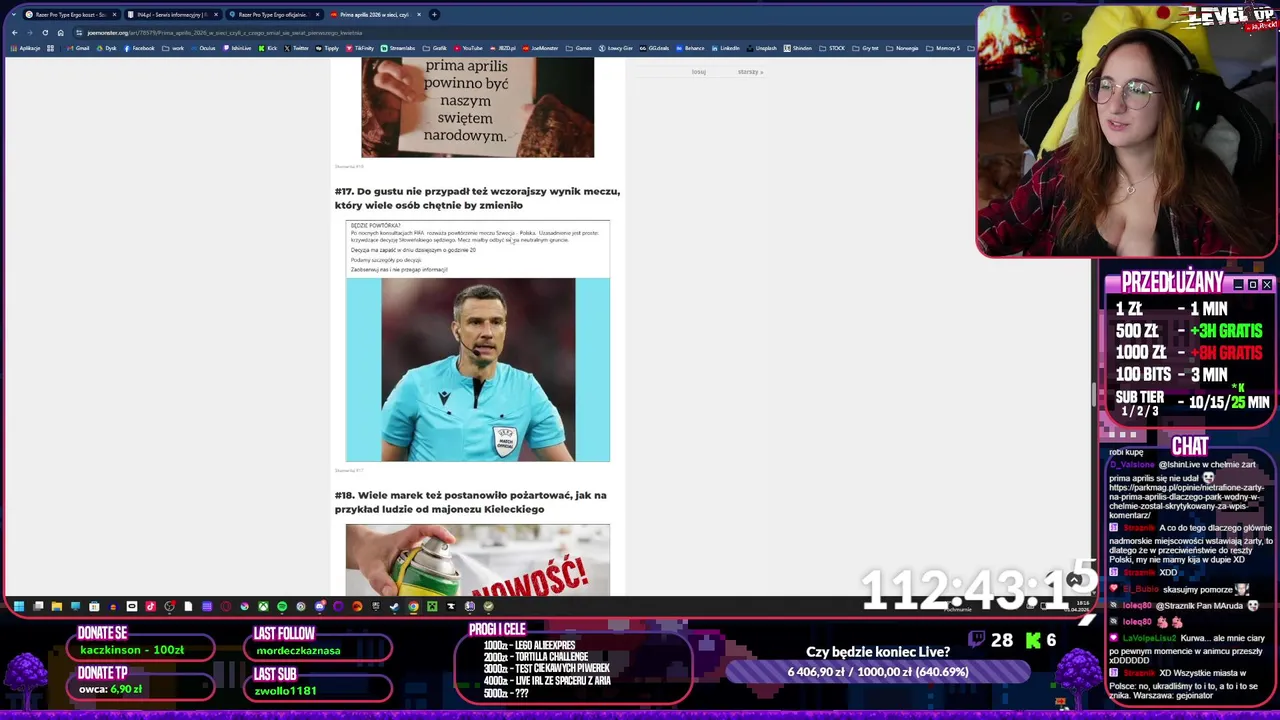
Task: Expand the STOCK bookmarks folder
Action: 832,48
